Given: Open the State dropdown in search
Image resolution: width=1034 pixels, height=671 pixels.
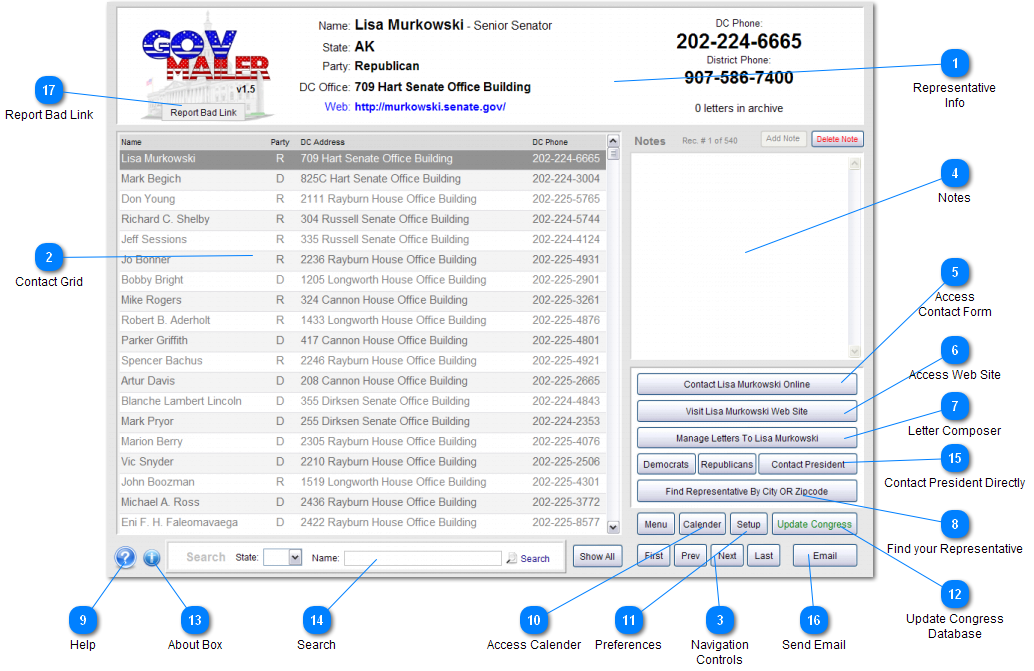Looking at the screenshot, I should pos(295,558).
